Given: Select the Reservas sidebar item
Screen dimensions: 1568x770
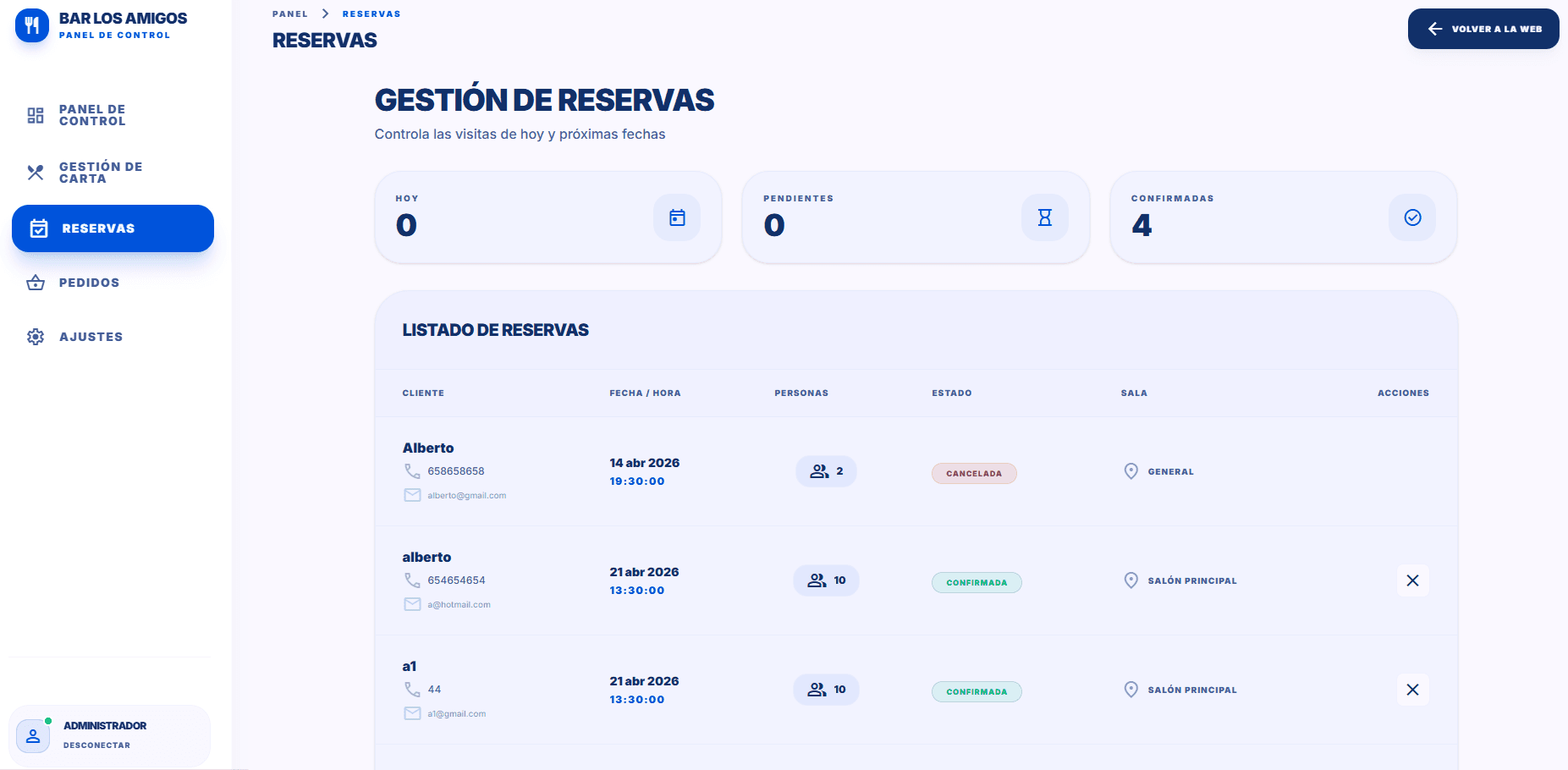Looking at the screenshot, I should (113, 228).
